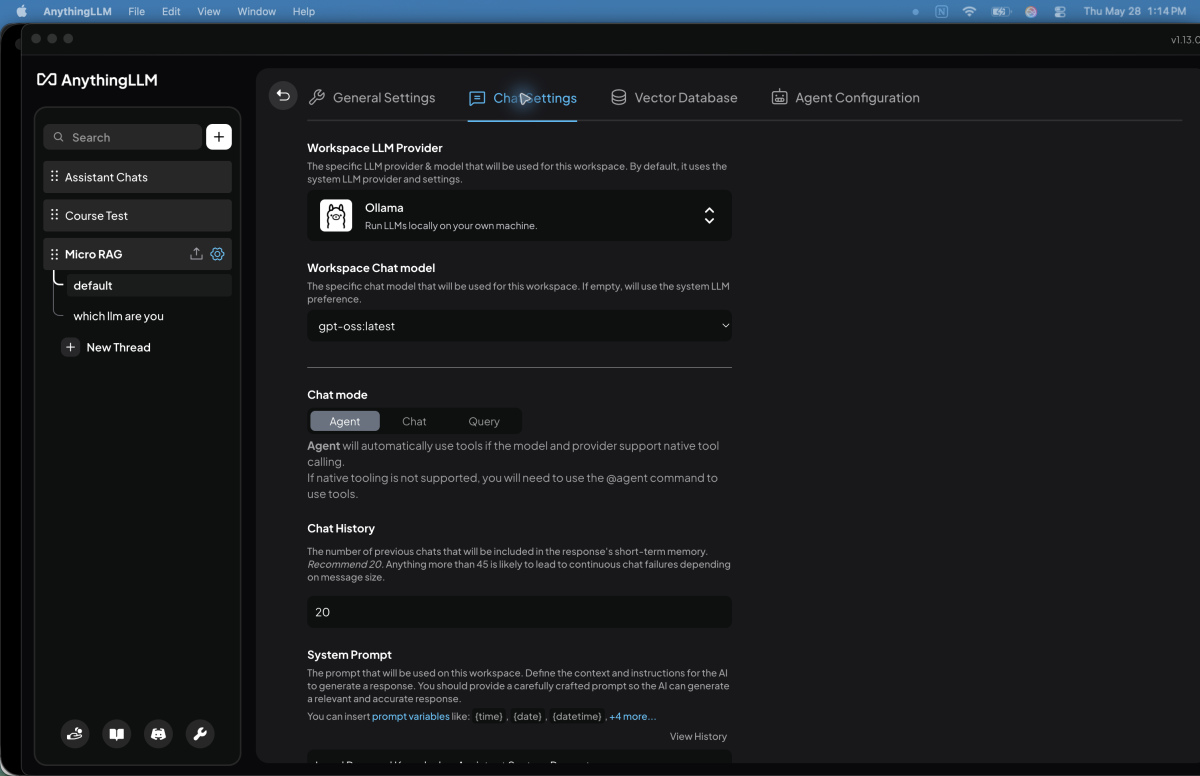Open the wrench settings icon in sidebar footer

200,734
